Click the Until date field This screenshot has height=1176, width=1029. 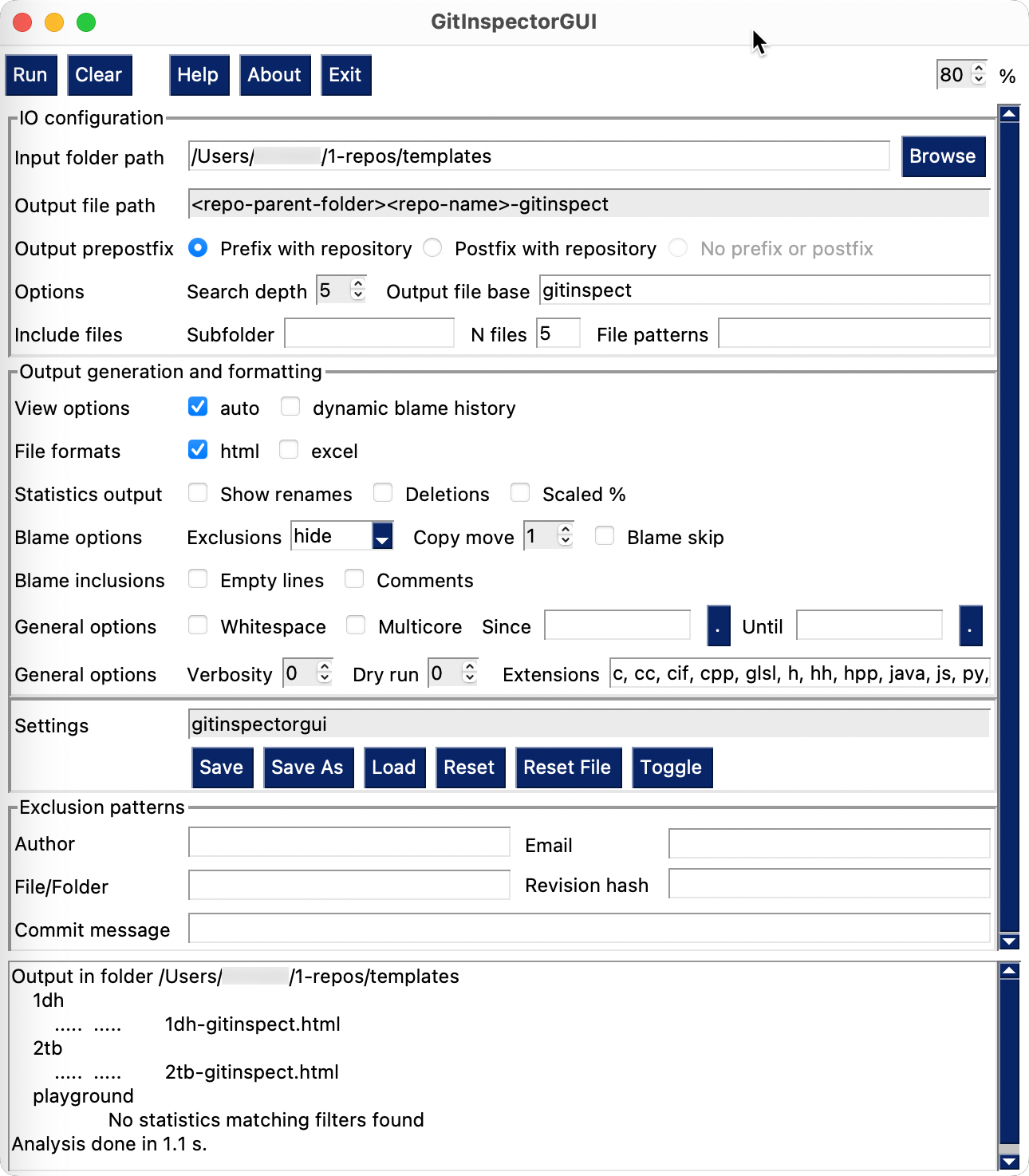[x=869, y=625]
